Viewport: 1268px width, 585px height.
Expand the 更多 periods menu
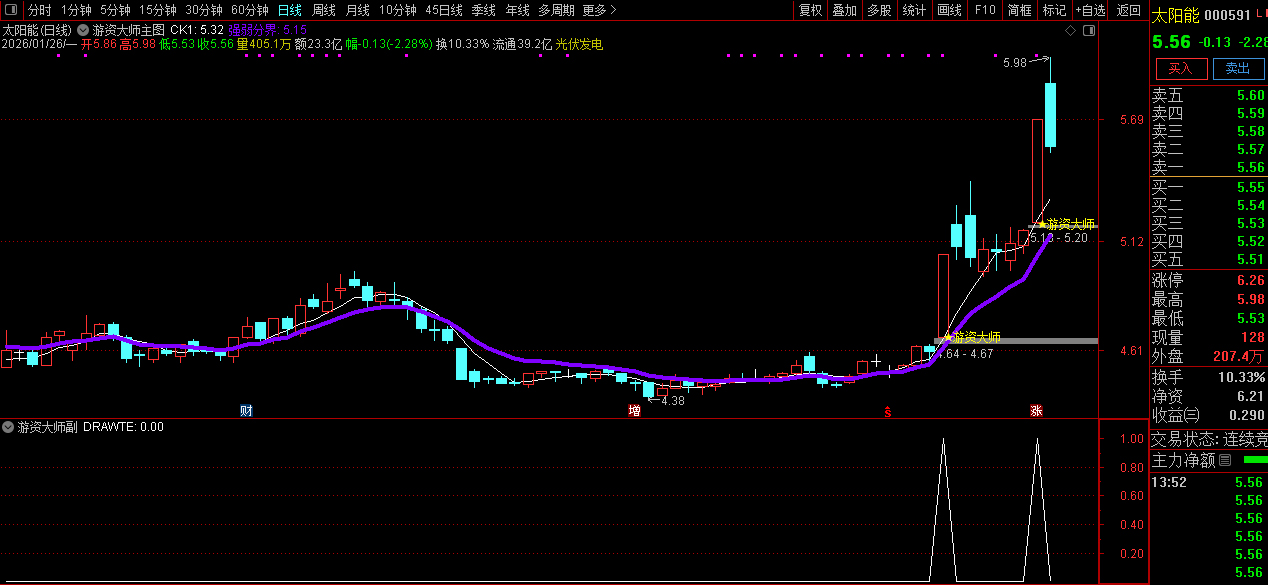pyautogui.click(x=598, y=10)
